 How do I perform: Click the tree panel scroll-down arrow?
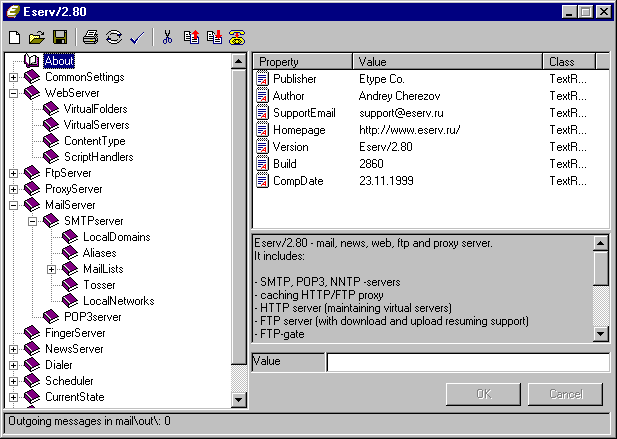click(238, 400)
